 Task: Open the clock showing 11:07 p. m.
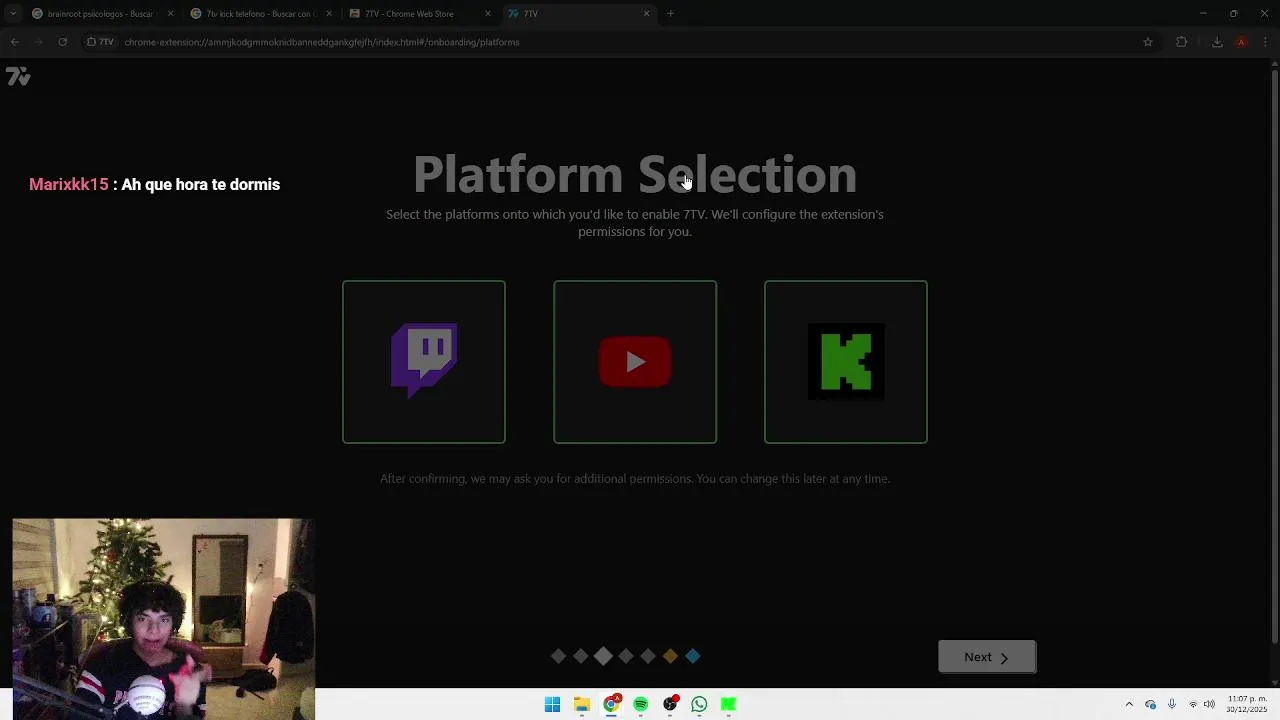coord(1246,704)
